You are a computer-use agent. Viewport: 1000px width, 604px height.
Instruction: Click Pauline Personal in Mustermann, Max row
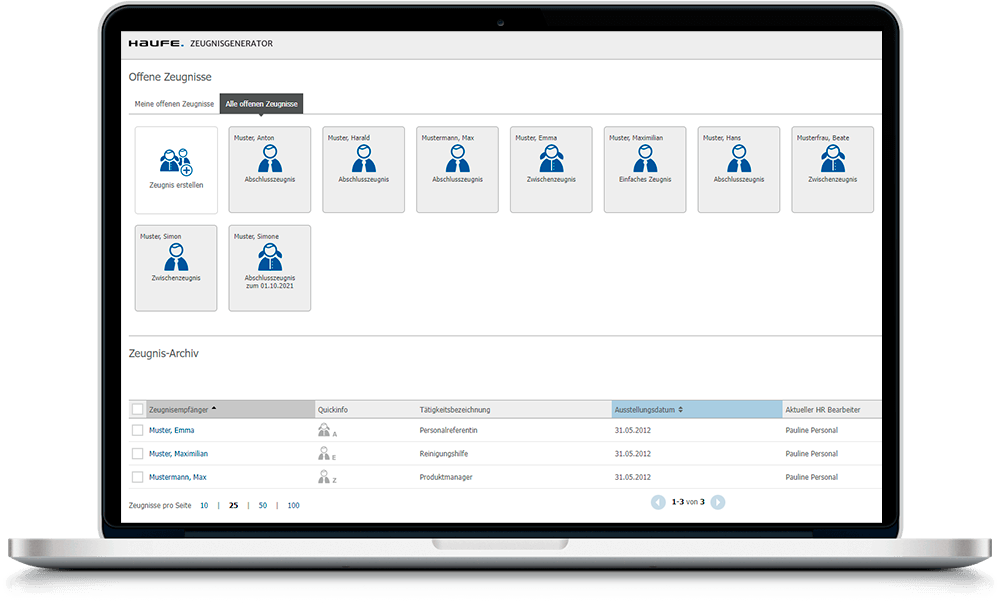812,477
